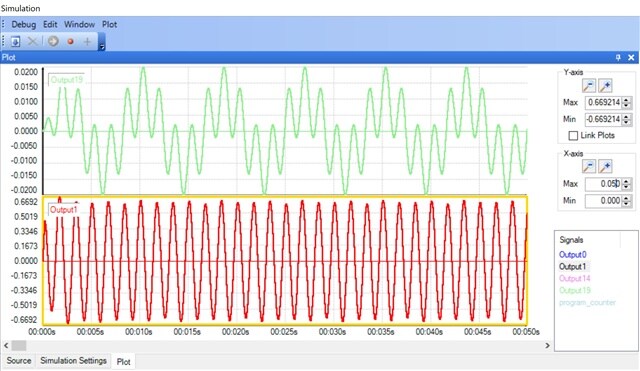This screenshot has width=640, height=371.
Task: Click the Output19 legend label on the green plot
Action: point(67,80)
